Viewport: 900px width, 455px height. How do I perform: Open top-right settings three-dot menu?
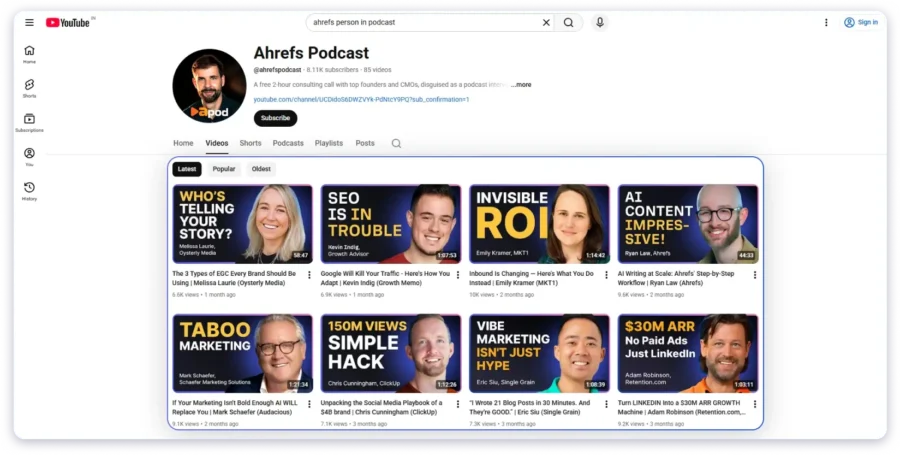coord(826,22)
